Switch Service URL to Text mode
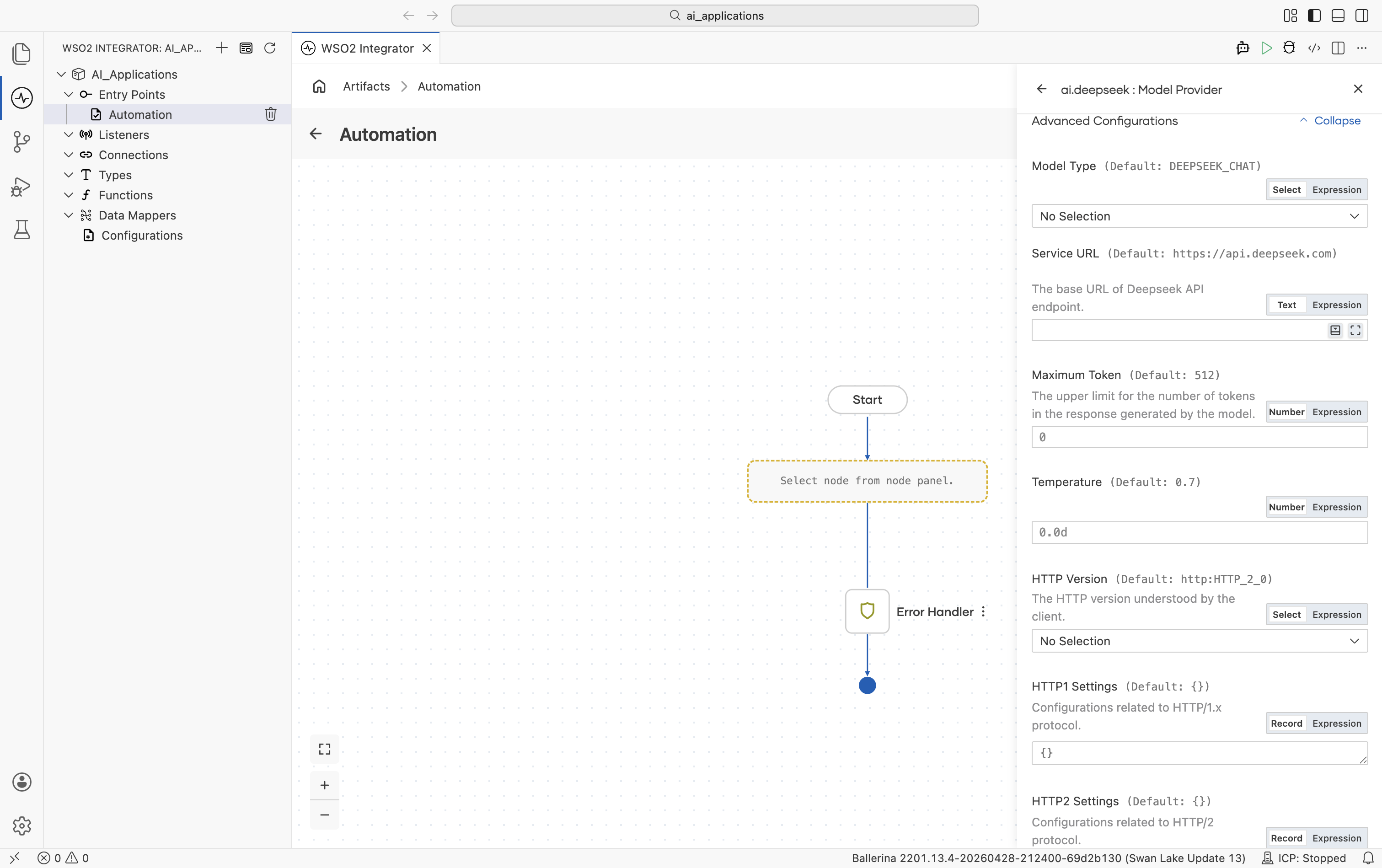This screenshot has width=1382, height=868. [1286, 305]
